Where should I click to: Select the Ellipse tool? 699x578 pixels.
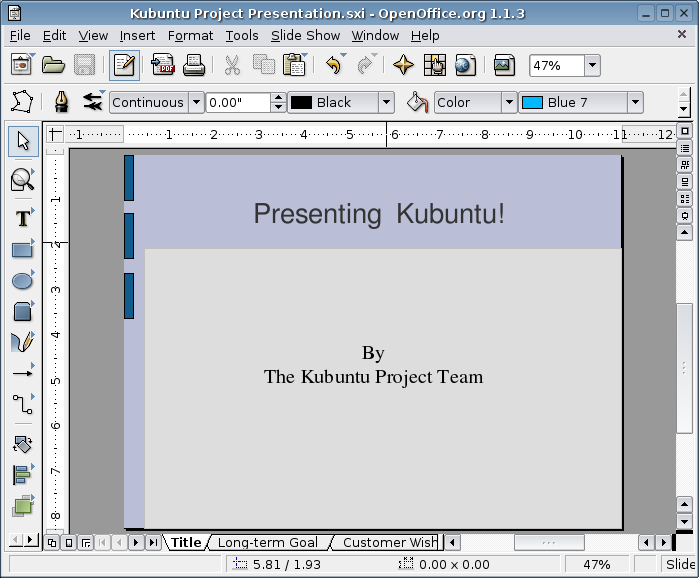coord(22,281)
